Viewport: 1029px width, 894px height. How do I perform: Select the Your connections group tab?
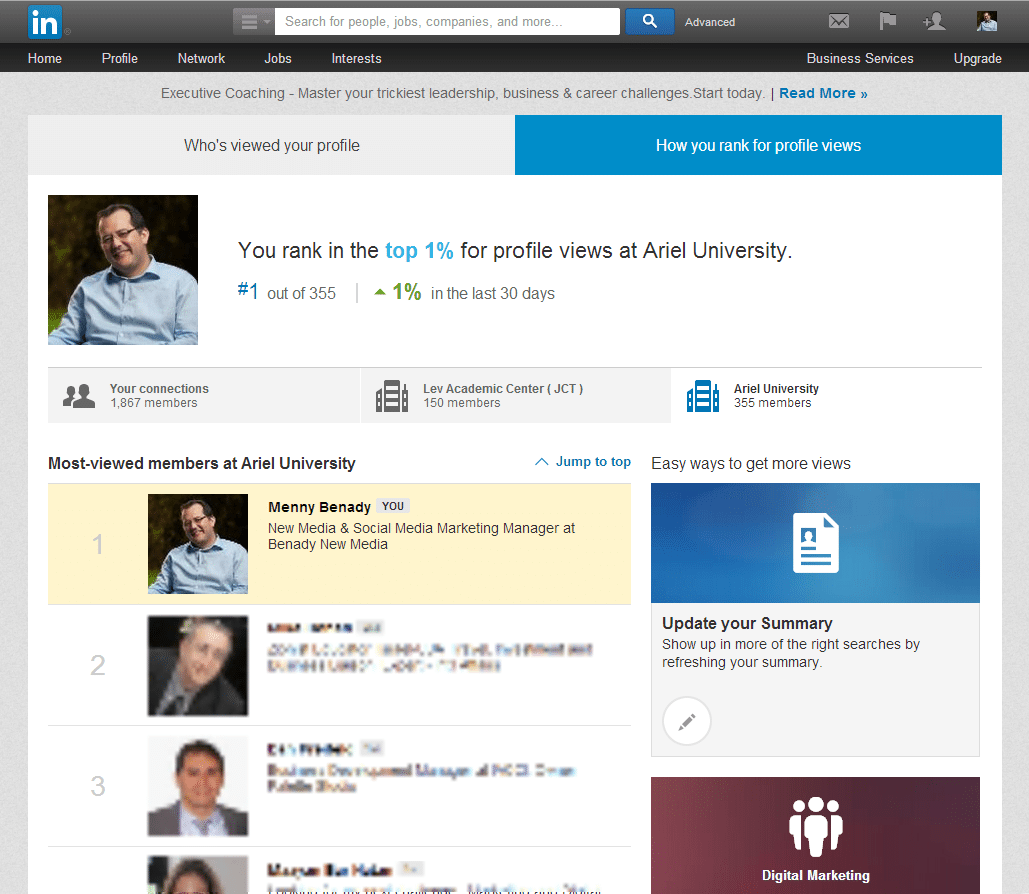coord(203,395)
